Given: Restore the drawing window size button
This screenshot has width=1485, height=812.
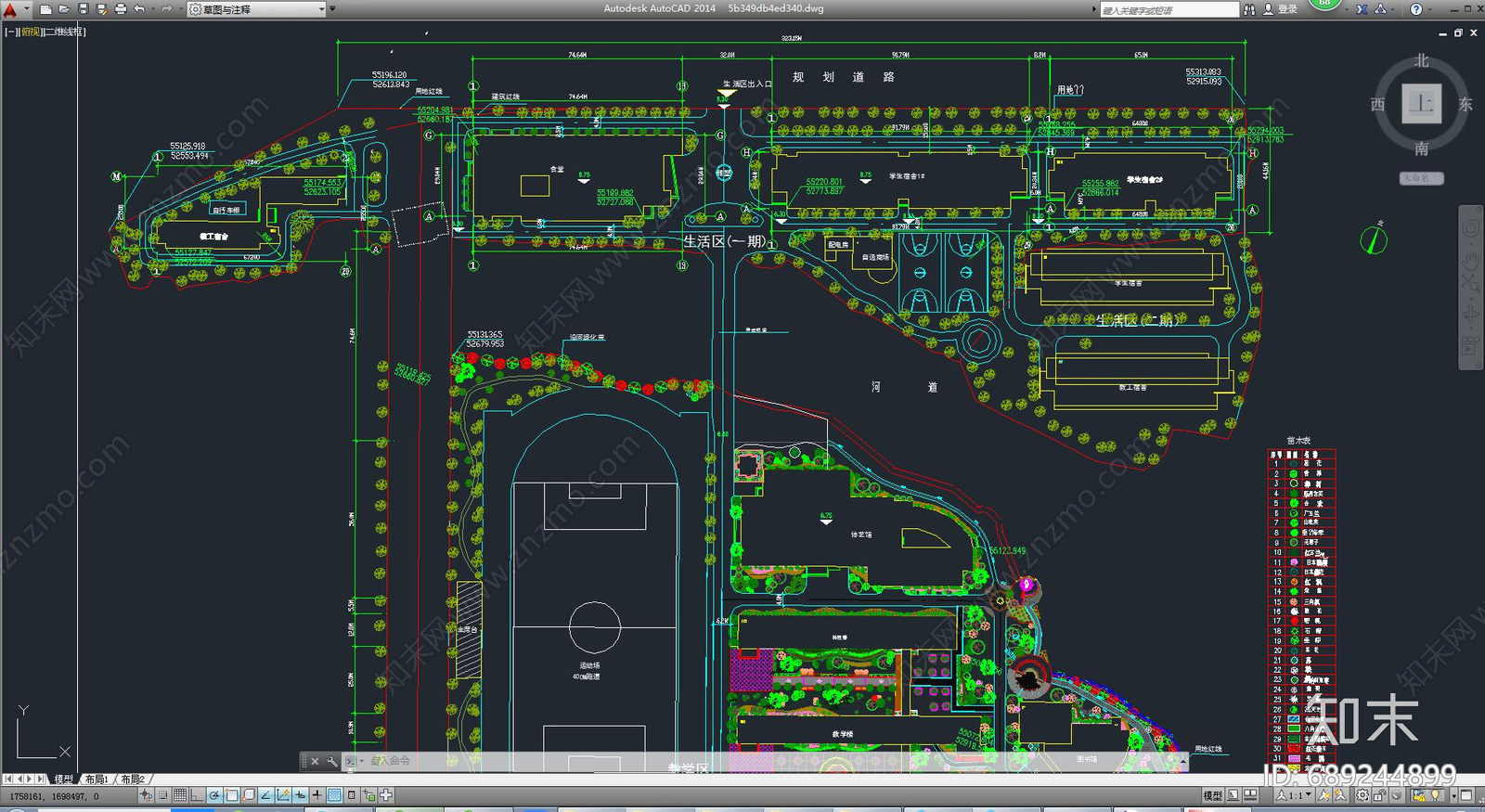Looking at the screenshot, I should (x=1458, y=32).
